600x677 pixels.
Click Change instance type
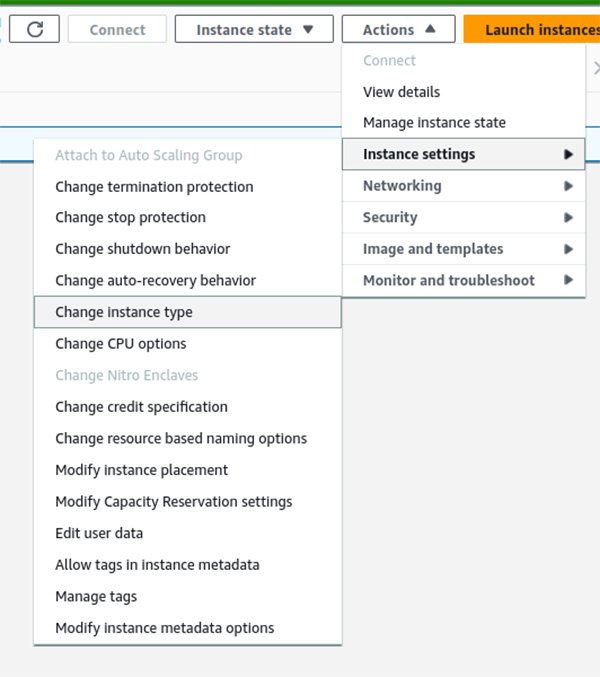point(124,312)
